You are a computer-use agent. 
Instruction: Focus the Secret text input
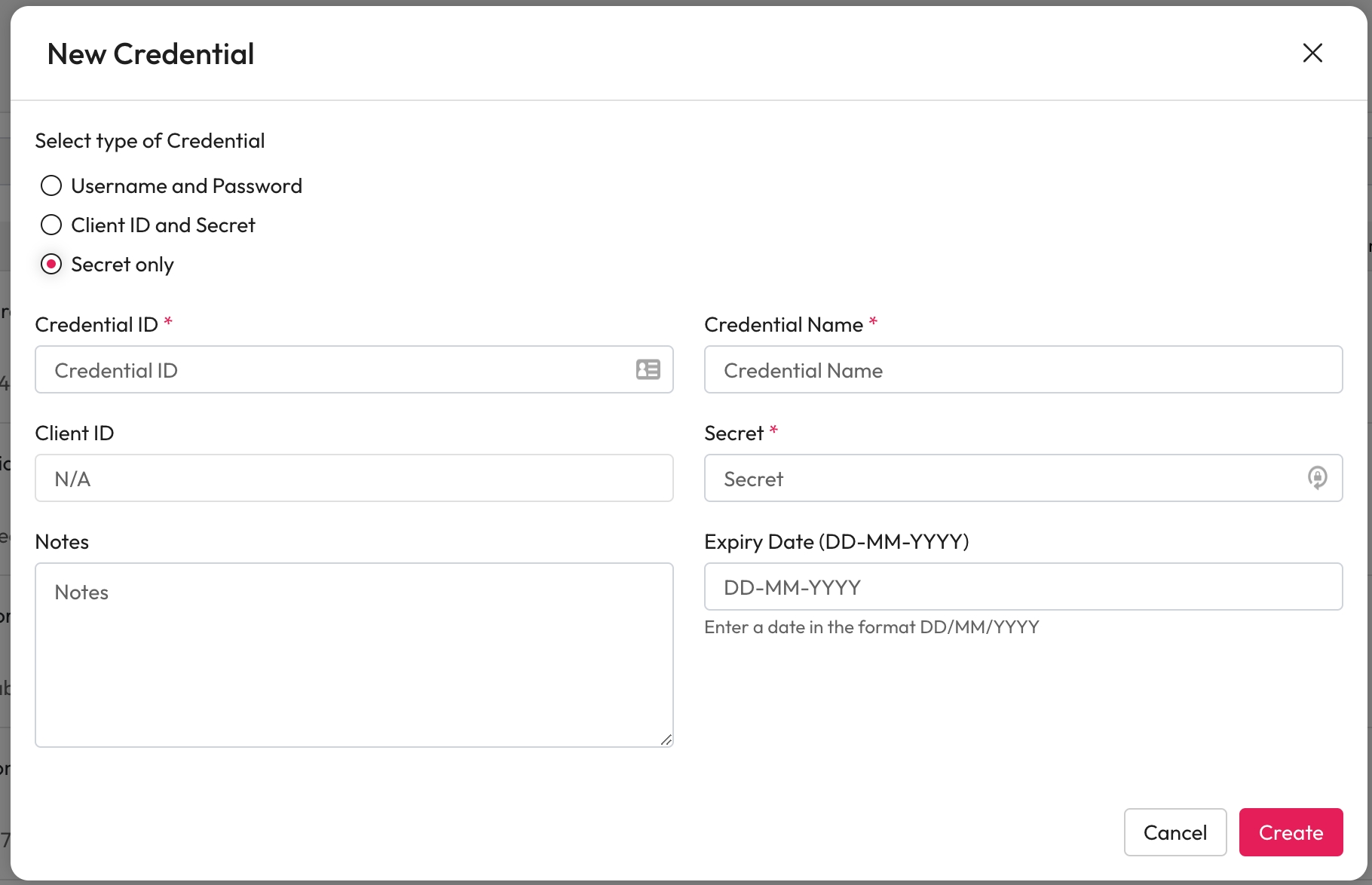click(x=1003, y=478)
